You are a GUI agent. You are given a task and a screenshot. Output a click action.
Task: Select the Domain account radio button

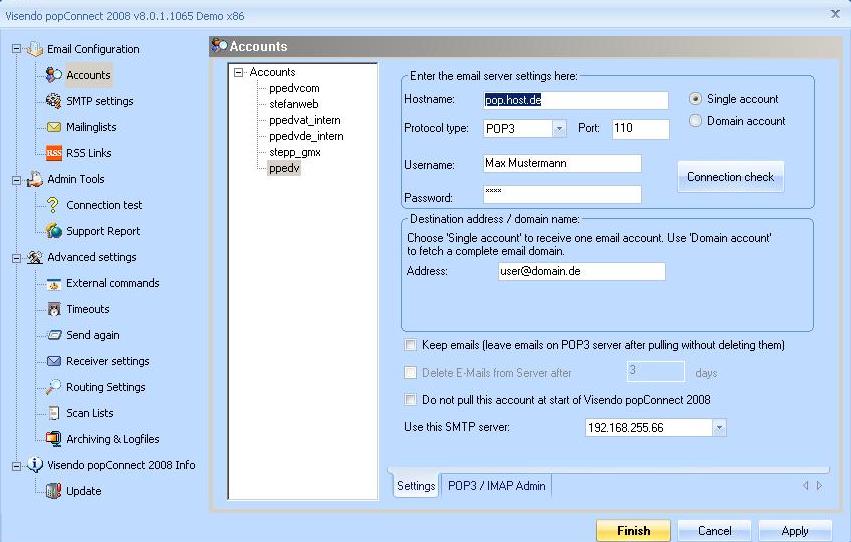coord(695,121)
